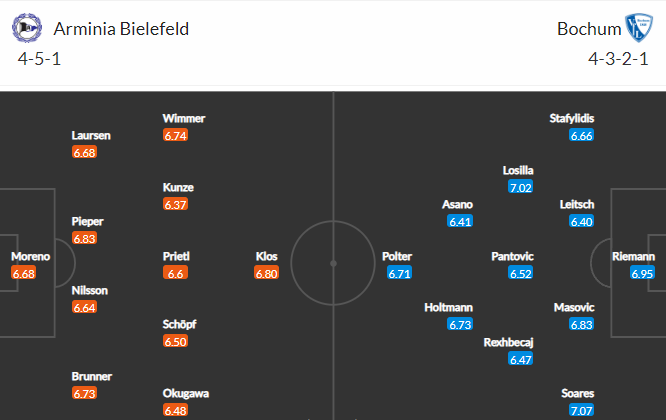Select Losilla's 7.02 rating badge
The height and width of the screenshot is (420, 666).
click(x=520, y=187)
